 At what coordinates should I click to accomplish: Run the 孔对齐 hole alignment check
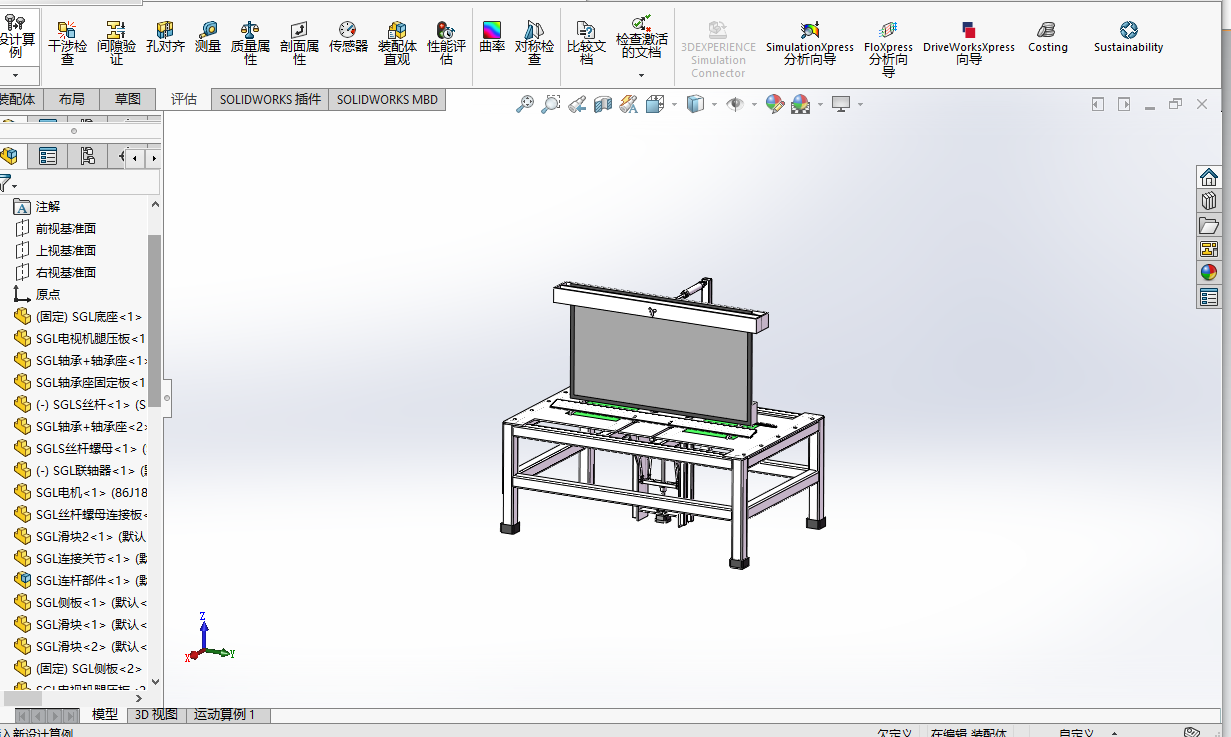(x=165, y=37)
